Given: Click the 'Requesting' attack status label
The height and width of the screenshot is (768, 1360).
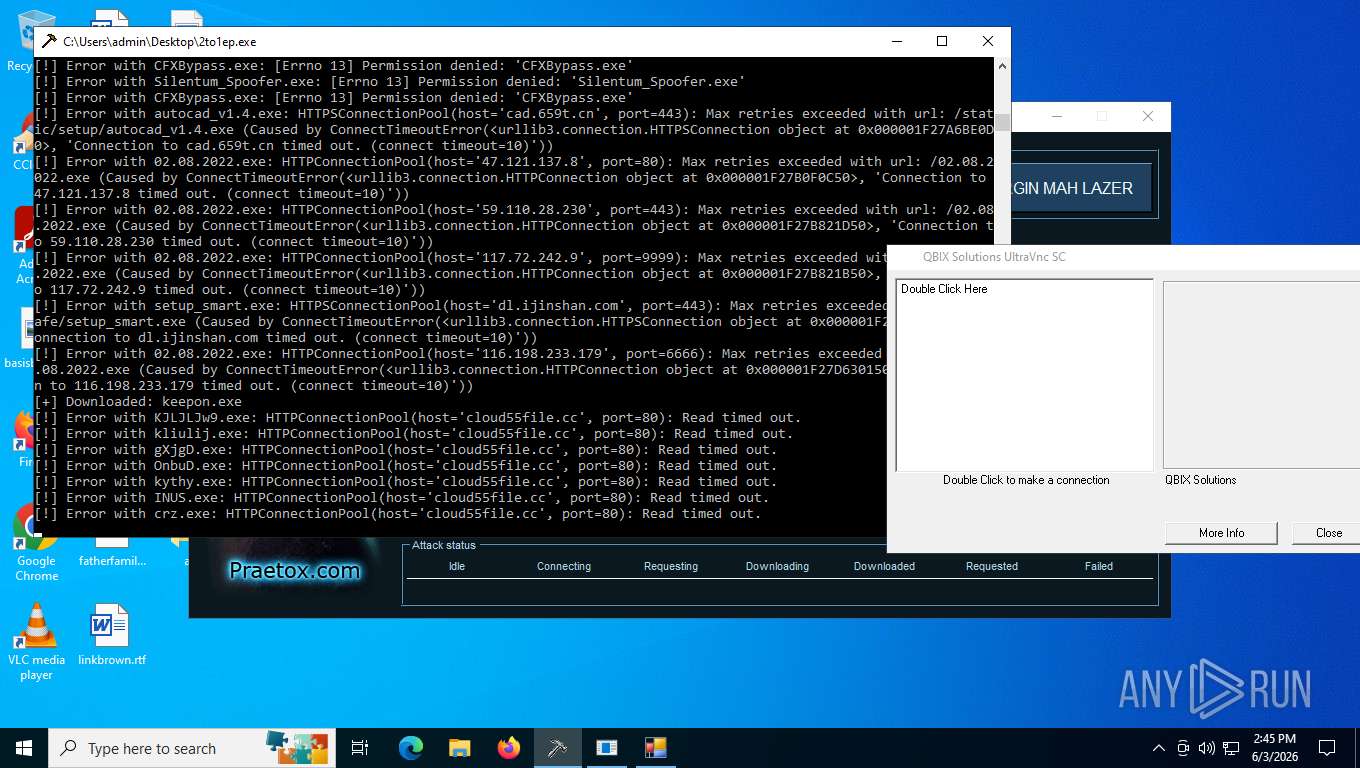Looking at the screenshot, I should (671, 566).
